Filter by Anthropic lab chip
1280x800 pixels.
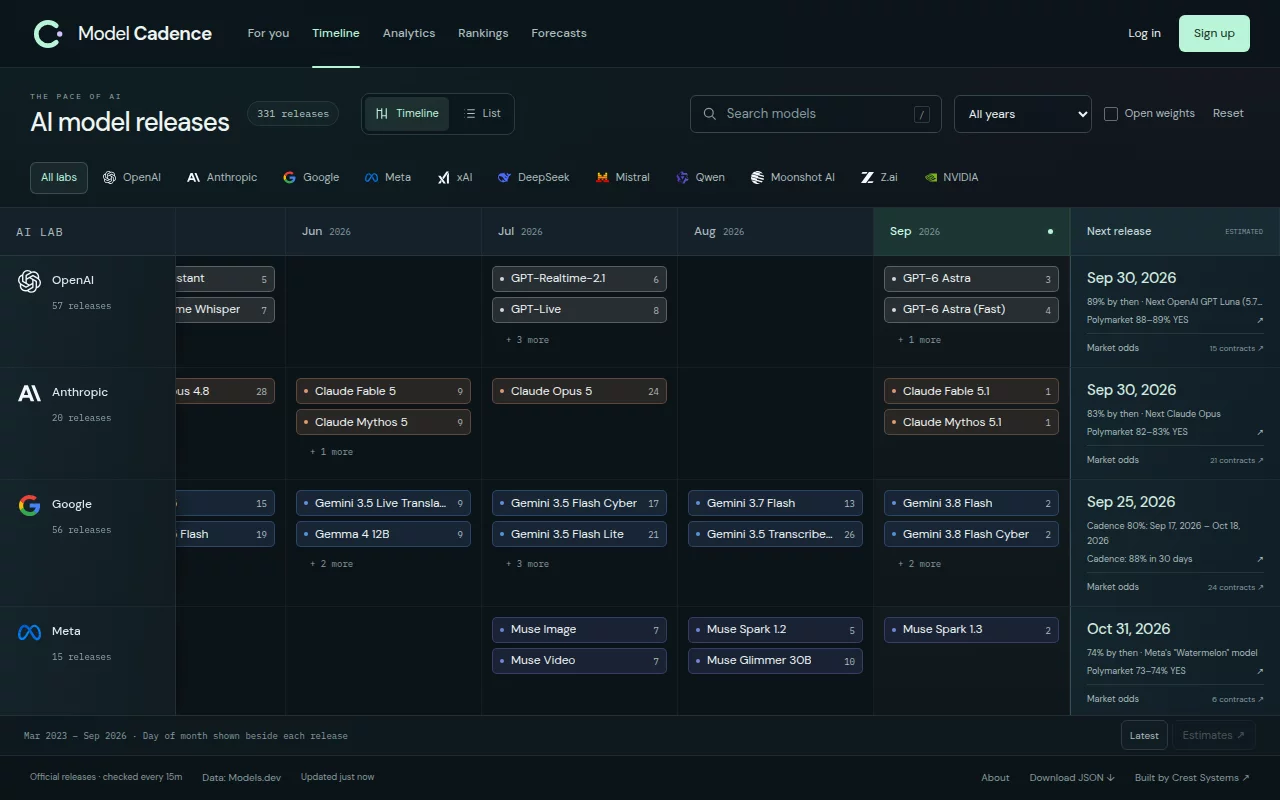point(222,177)
